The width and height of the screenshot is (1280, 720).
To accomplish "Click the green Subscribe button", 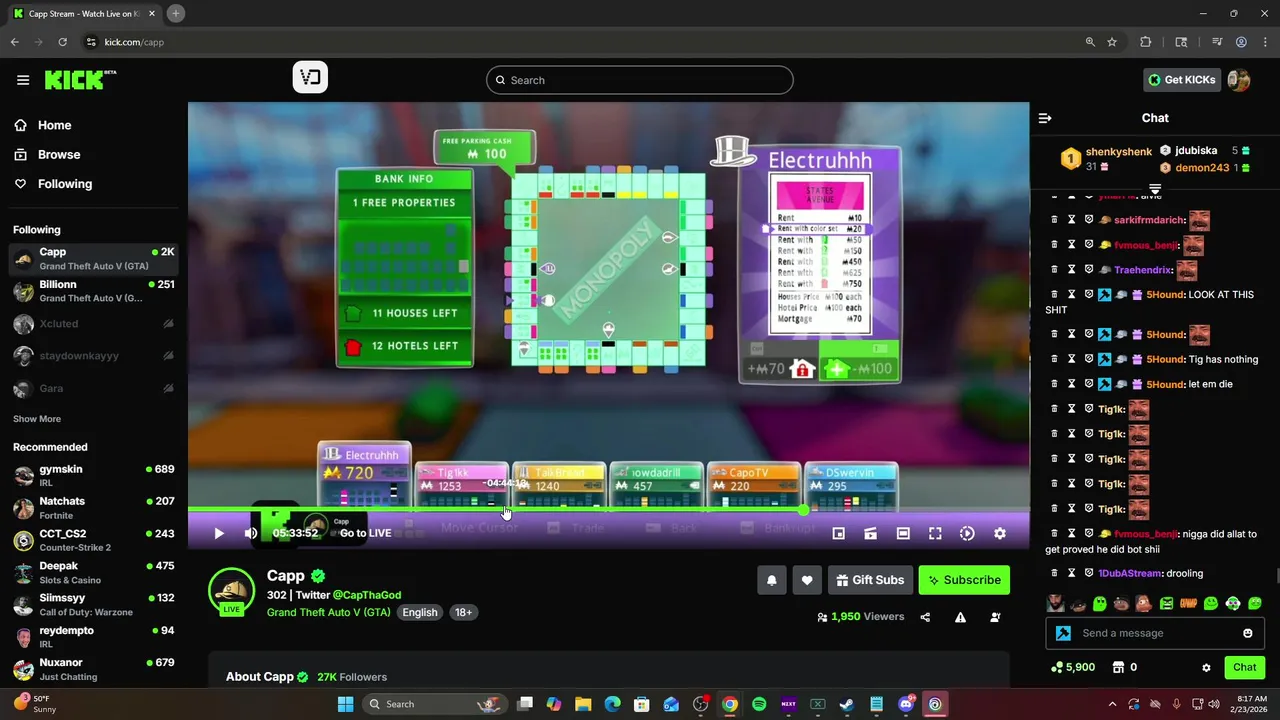I will tap(964, 580).
